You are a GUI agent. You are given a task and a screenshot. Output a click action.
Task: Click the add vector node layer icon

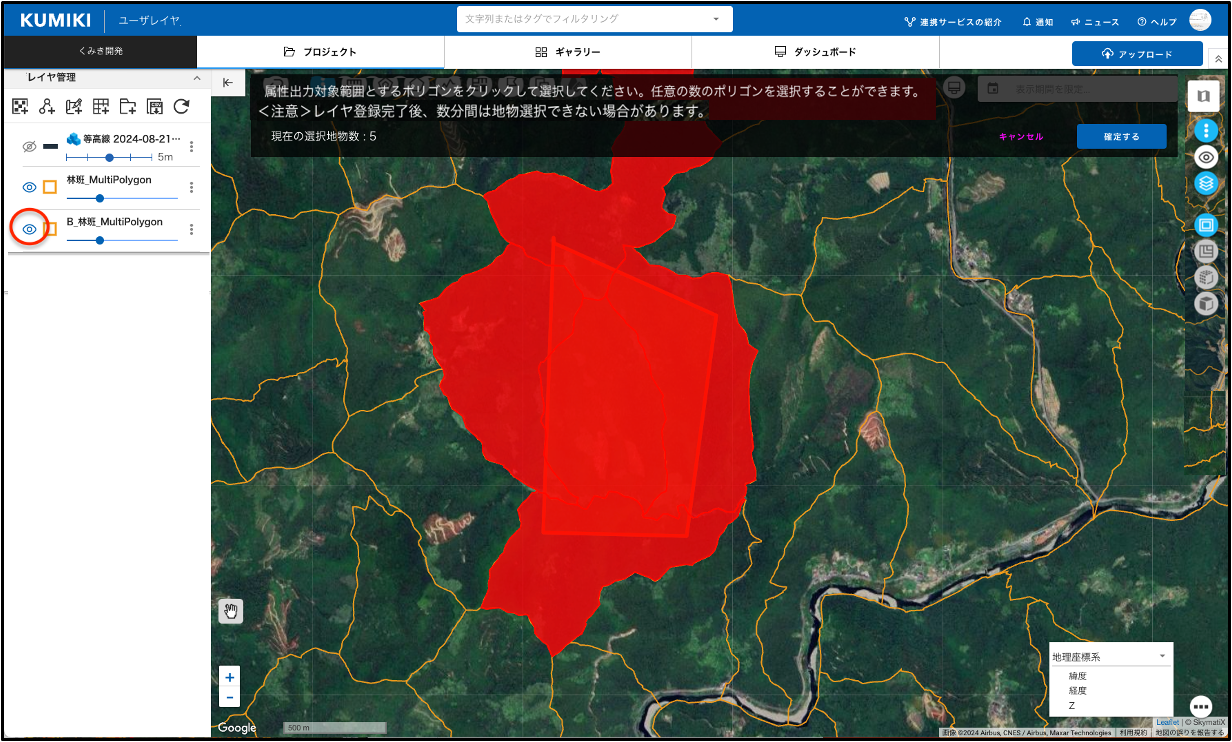(x=46, y=107)
